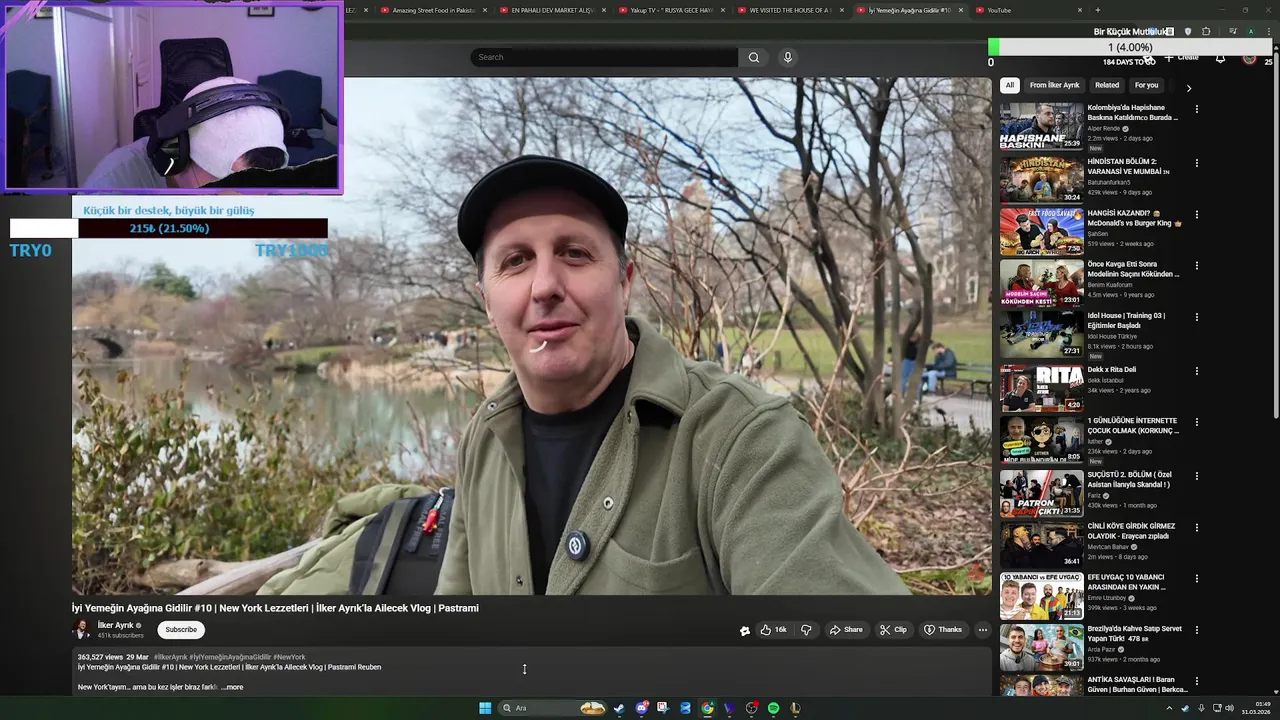The width and height of the screenshot is (1280, 720).
Task: Open ÇİNLİ KÖYE GİRDİK video title
Action: tap(1131, 531)
